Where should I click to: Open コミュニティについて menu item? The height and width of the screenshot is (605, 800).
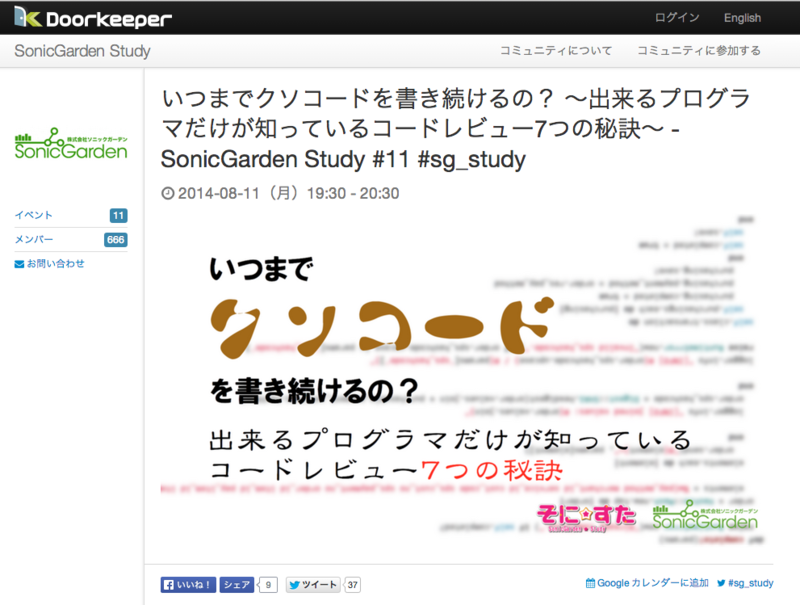(556, 51)
